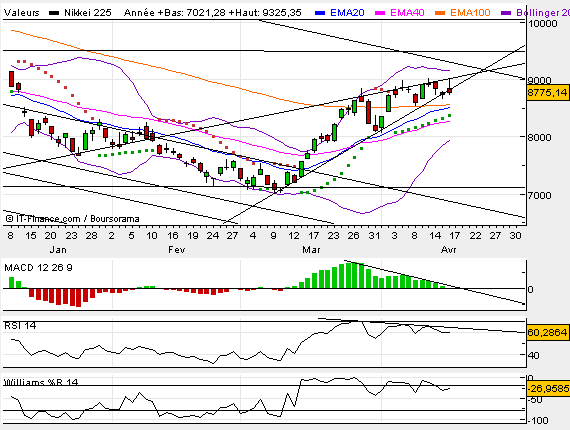570x430 pixels.
Task: Click the Avr month label on time axis
Action: pyautogui.click(x=449, y=250)
